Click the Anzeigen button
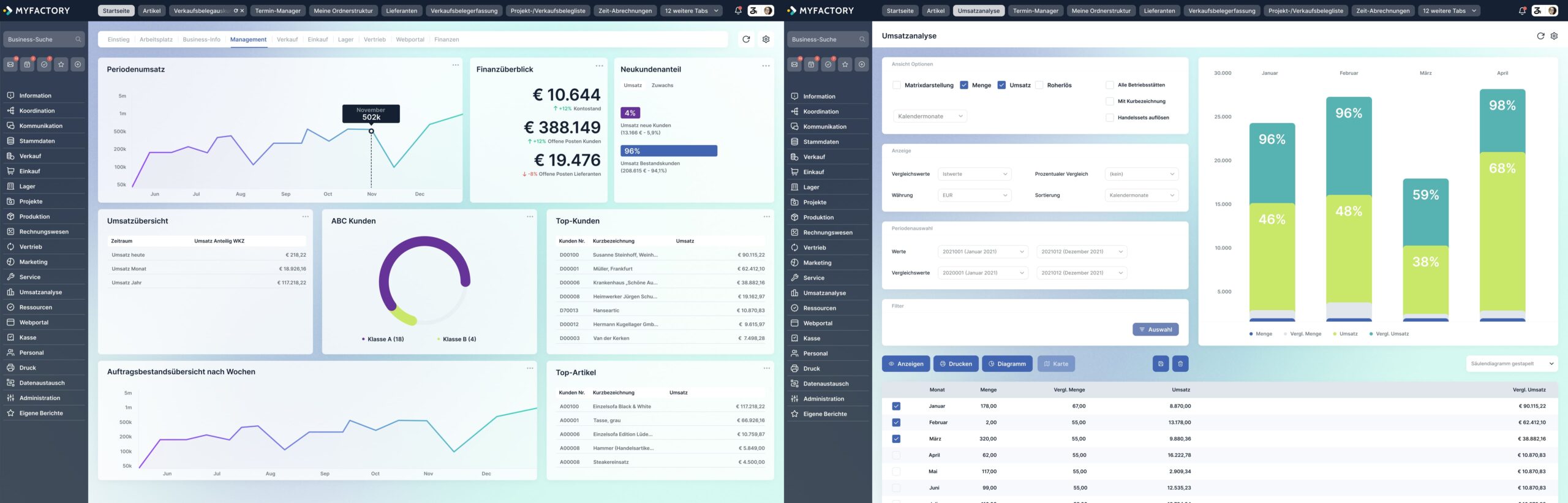This screenshot has width=1568, height=503. [x=906, y=364]
